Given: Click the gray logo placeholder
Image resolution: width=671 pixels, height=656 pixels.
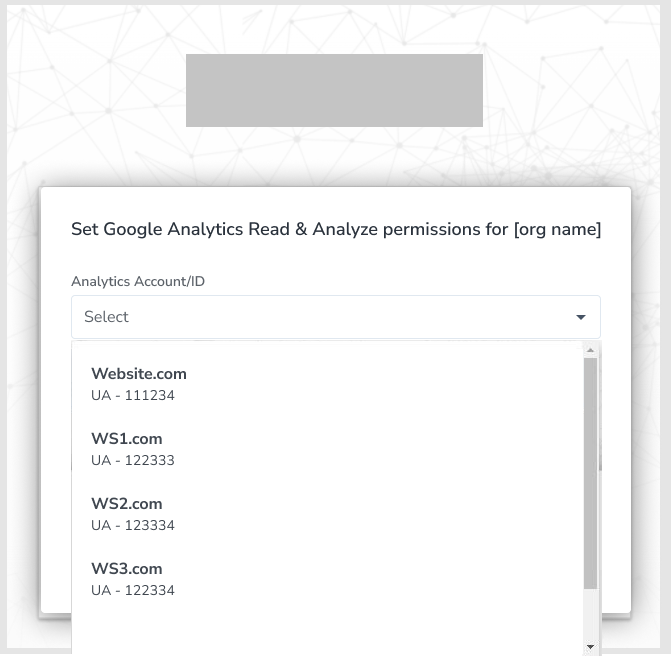Looking at the screenshot, I should pos(334,90).
